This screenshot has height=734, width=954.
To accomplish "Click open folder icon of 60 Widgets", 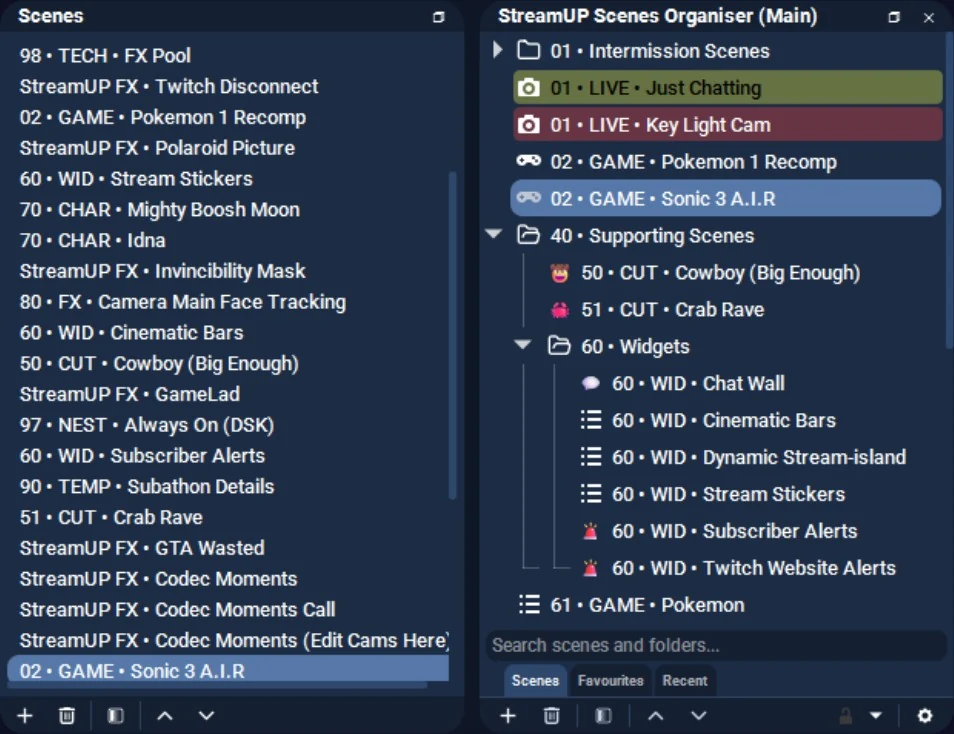I will (559, 346).
